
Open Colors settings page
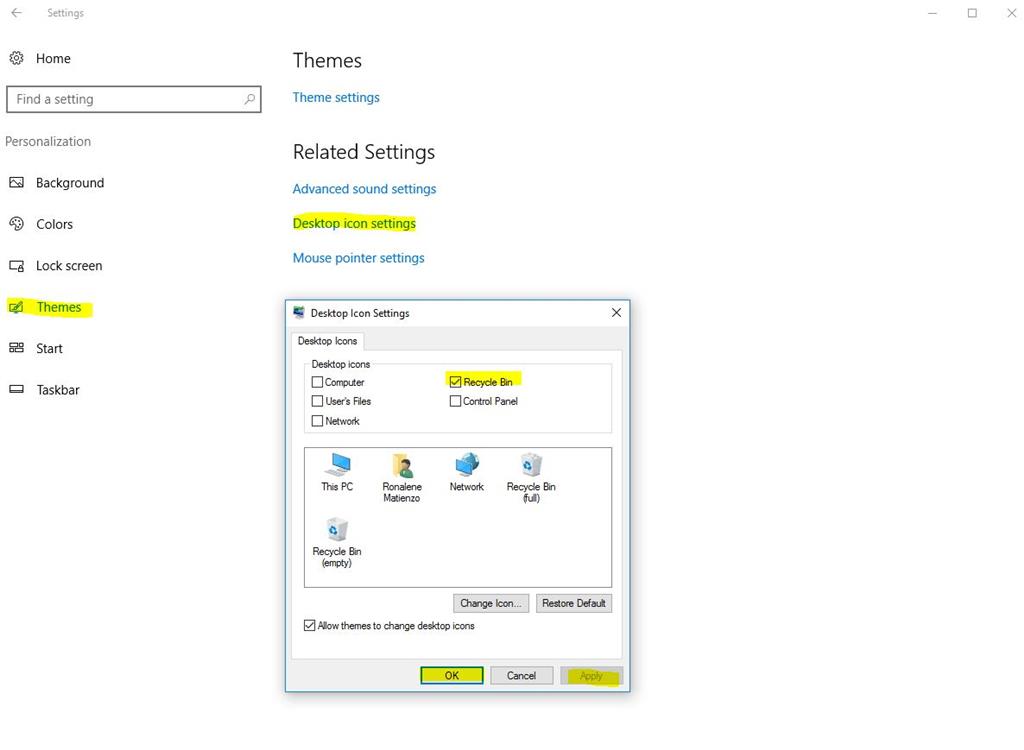coord(54,224)
